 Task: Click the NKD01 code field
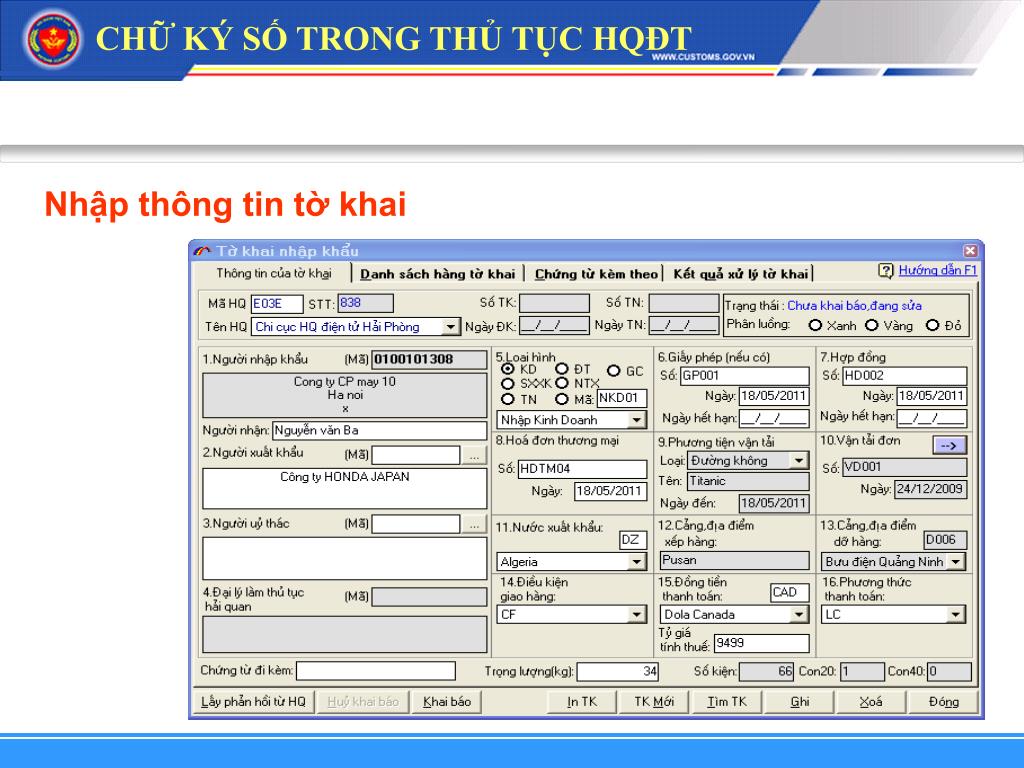622,398
